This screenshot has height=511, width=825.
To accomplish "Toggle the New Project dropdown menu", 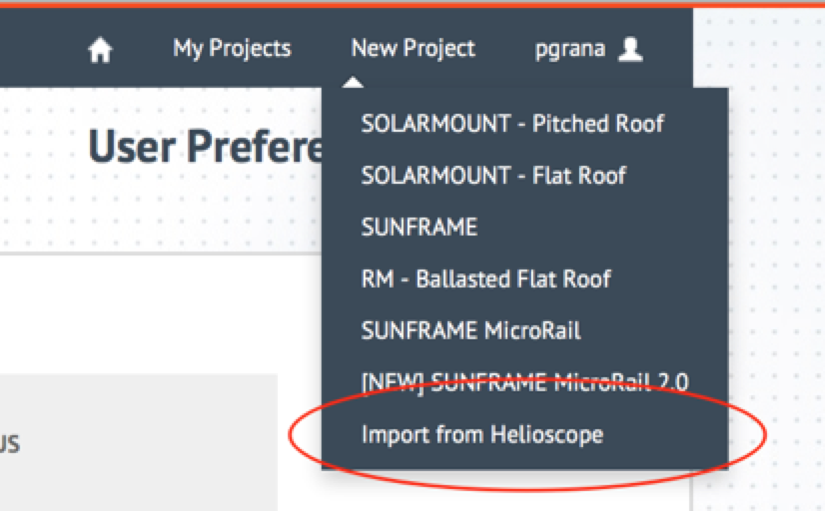I will (x=413, y=48).
